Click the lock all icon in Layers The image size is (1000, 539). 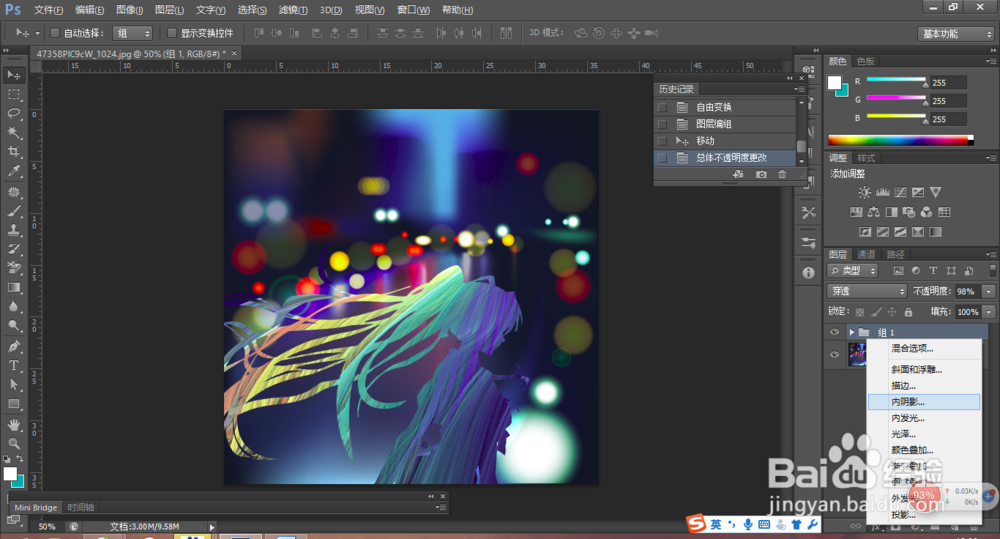click(908, 312)
